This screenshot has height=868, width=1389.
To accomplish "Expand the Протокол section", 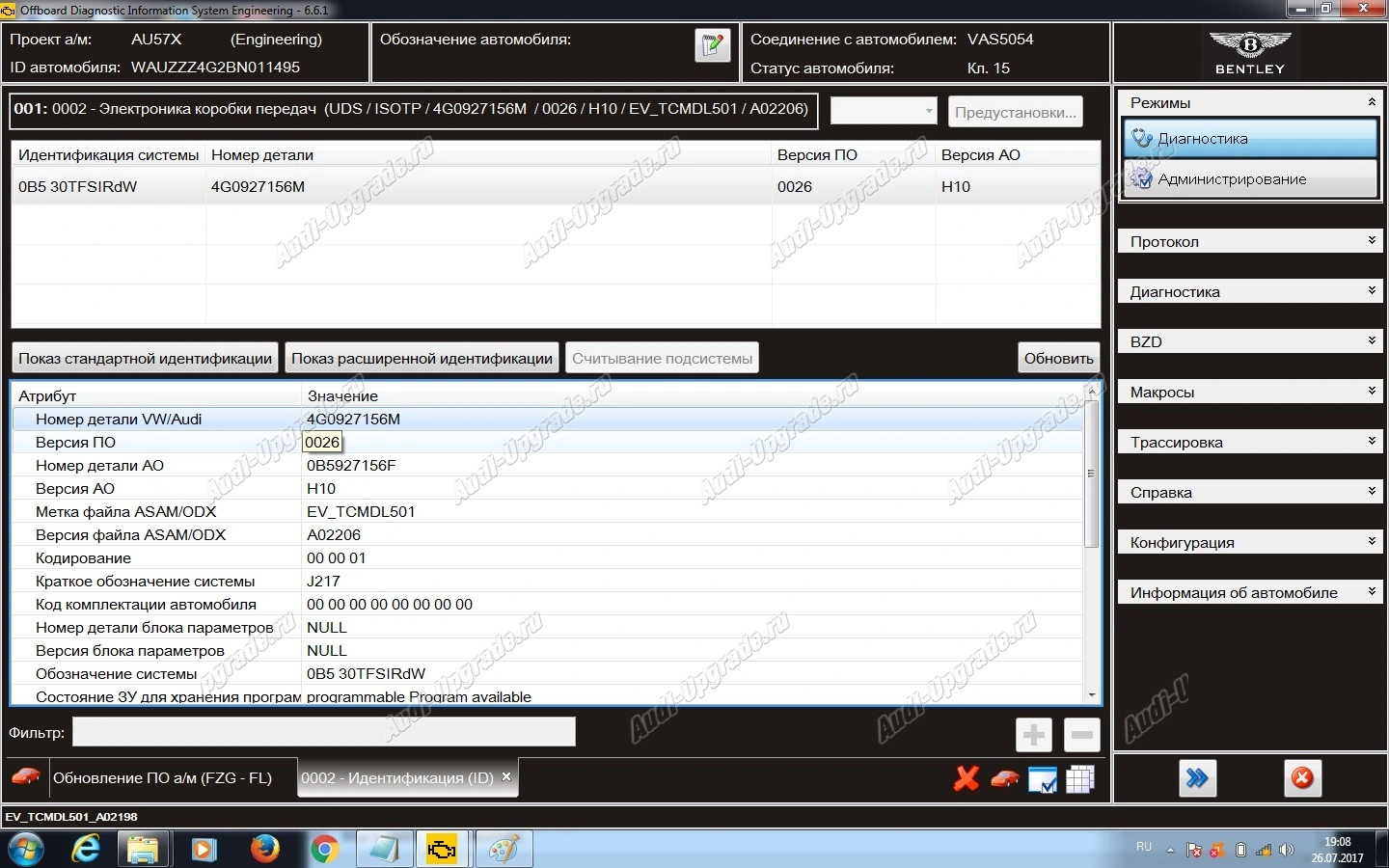I will 1250,241.
